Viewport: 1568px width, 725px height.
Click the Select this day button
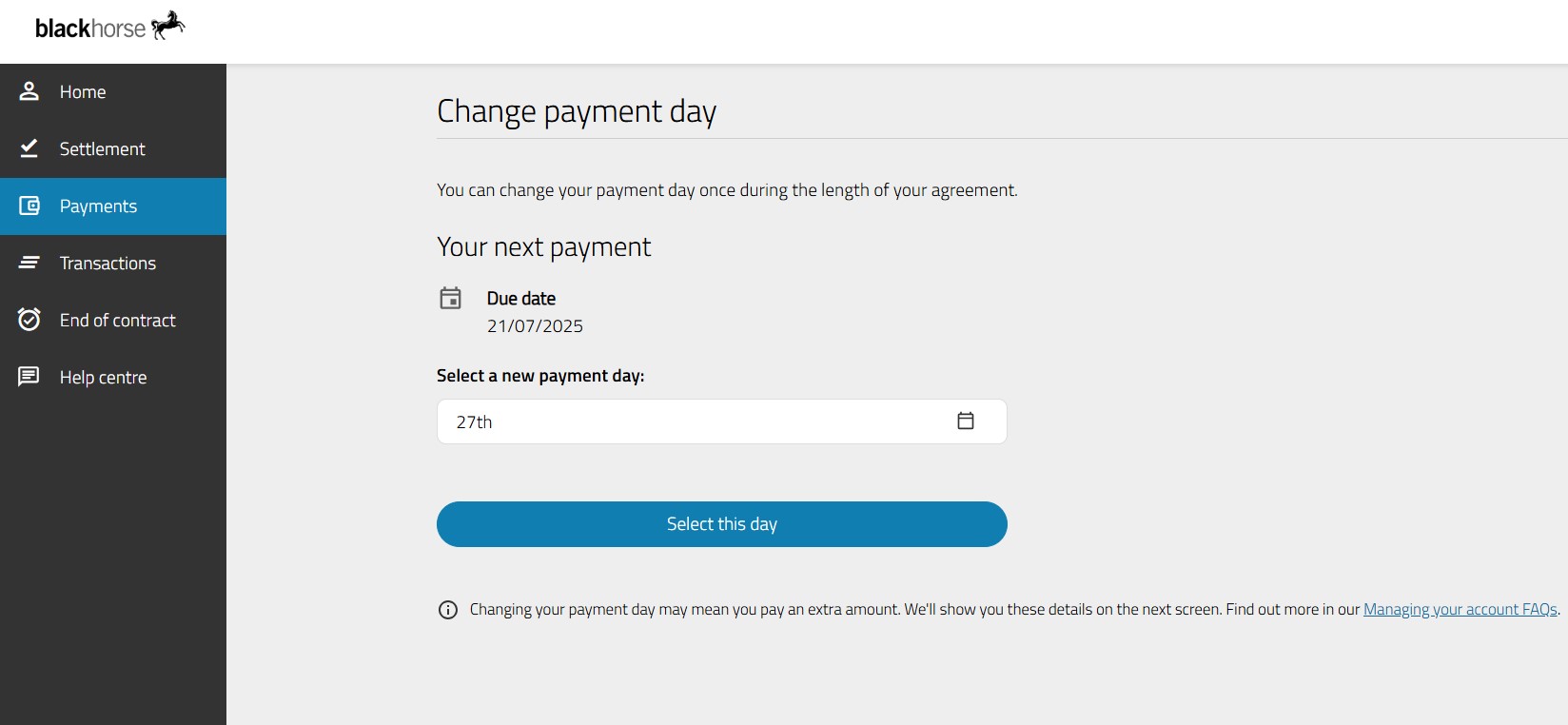click(x=721, y=524)
